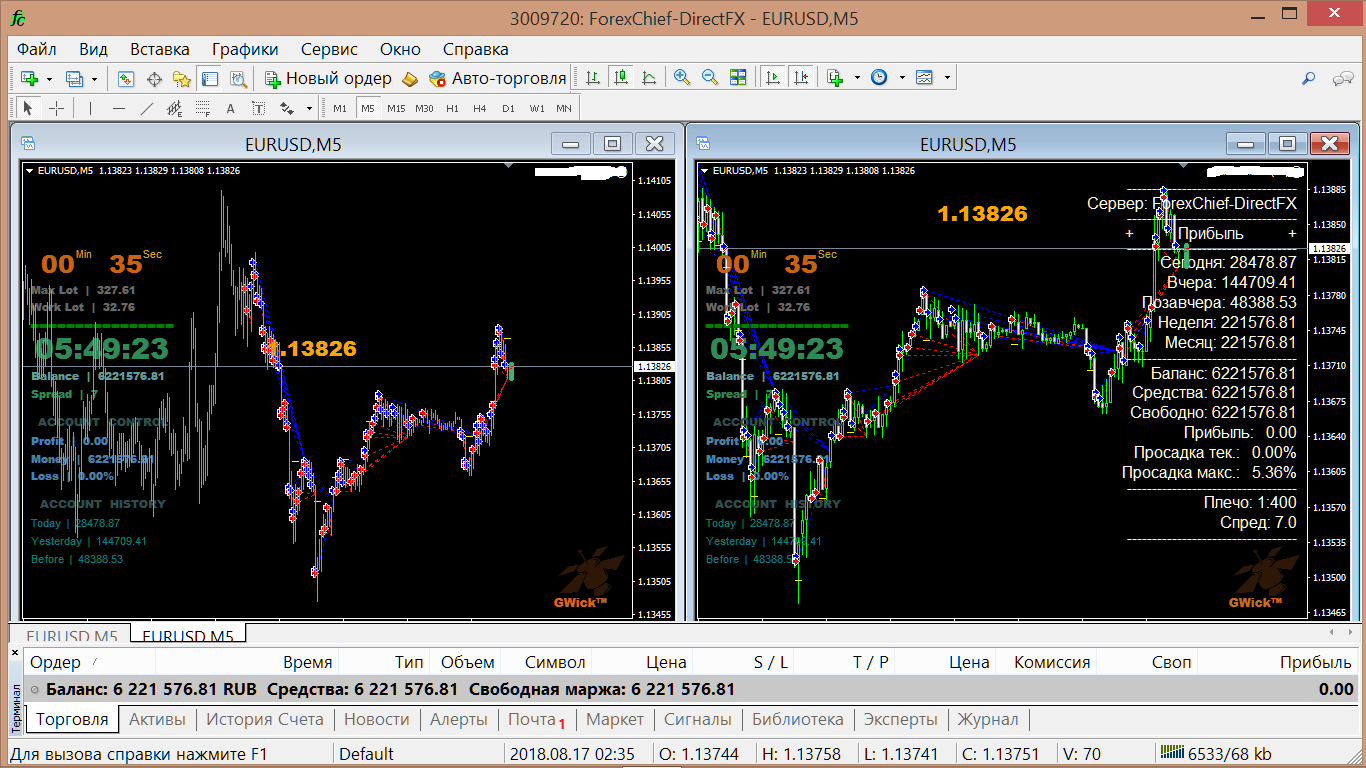Tile chart windows icon

point(738,78)
